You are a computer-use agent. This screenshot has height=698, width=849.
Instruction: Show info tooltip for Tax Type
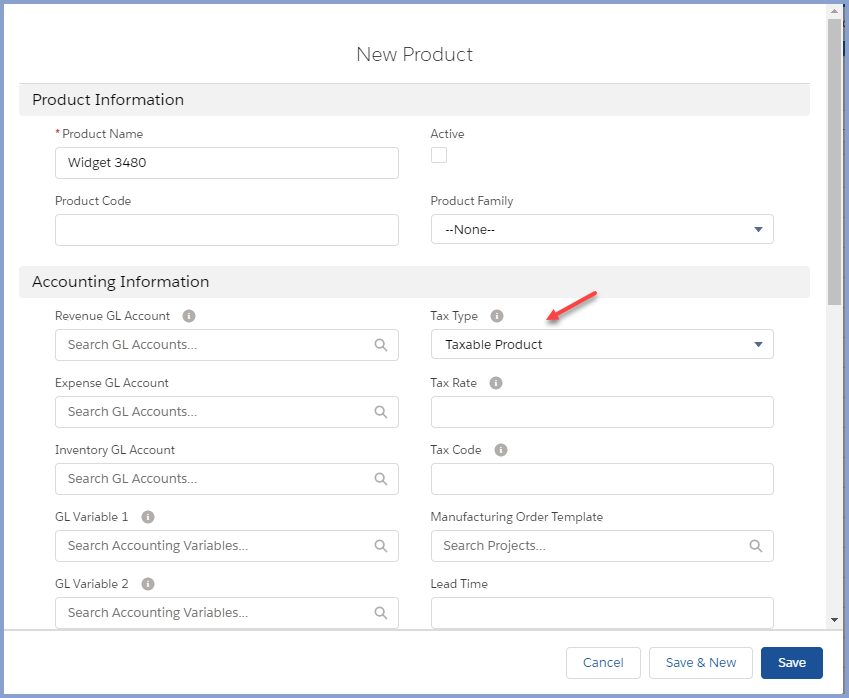pyautogui.click(x=497, y=316)
